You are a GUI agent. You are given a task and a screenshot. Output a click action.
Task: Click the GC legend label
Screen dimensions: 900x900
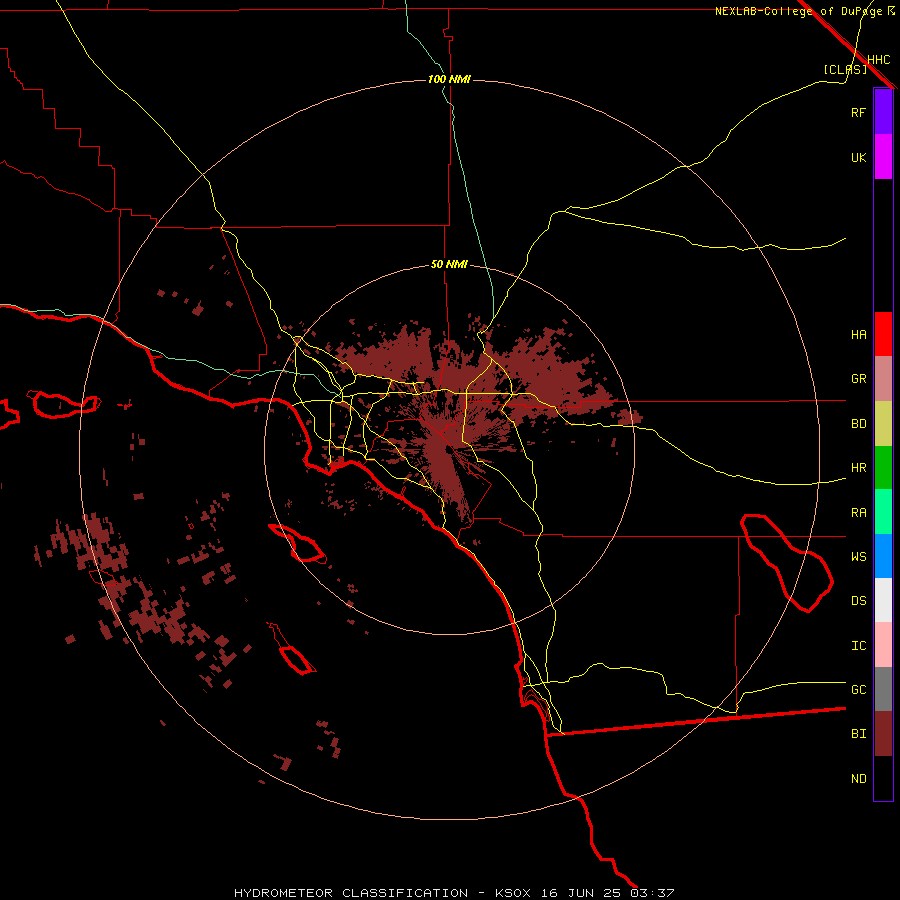click(858, 690)
